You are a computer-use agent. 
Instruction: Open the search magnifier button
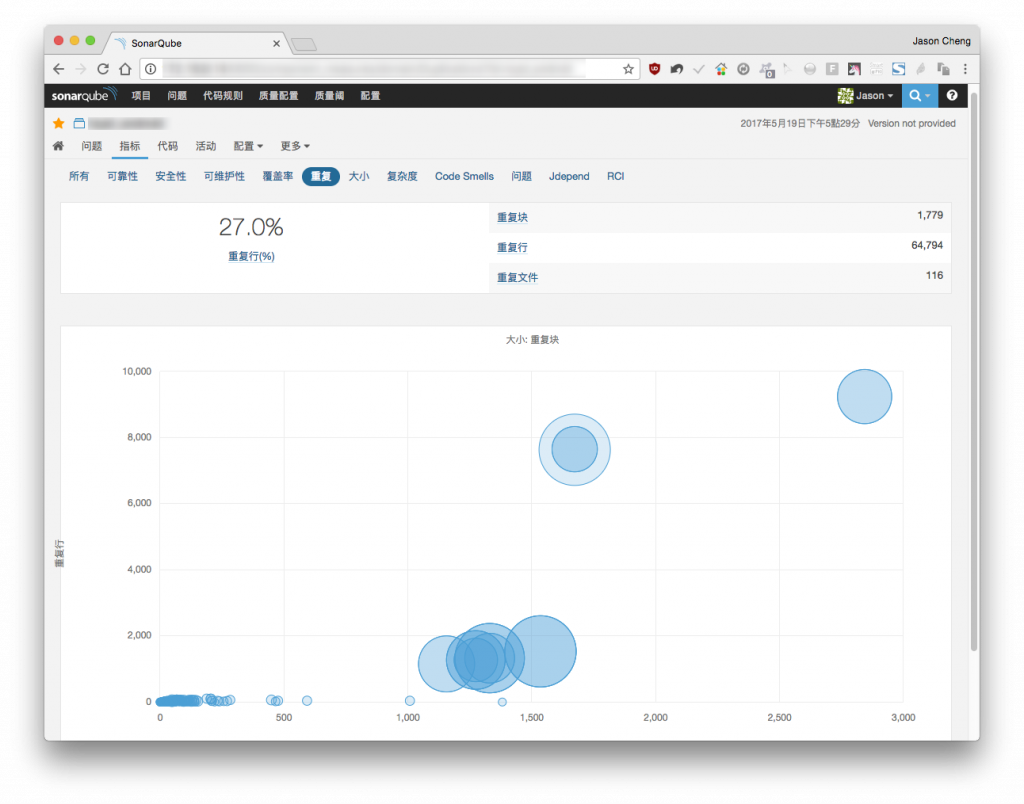point(920,95)
